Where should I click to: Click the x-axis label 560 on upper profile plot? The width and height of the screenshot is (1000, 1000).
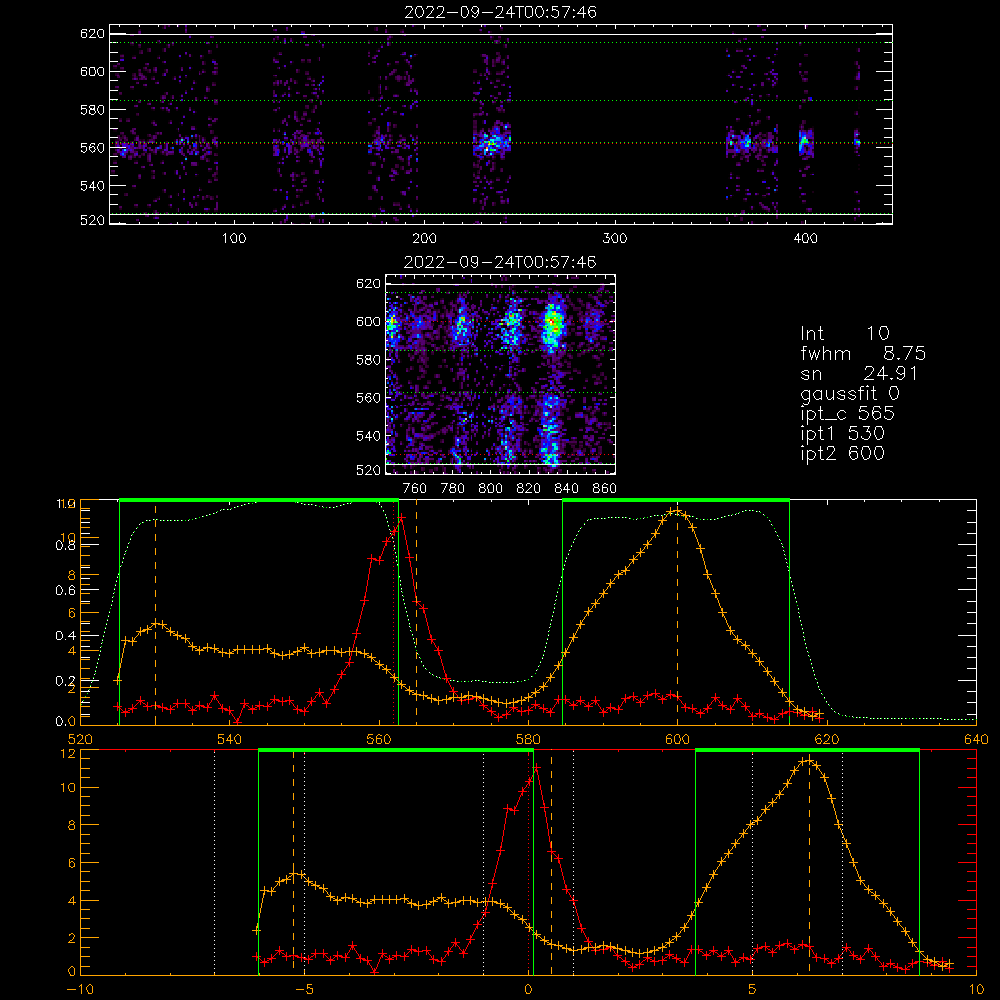[379, 739]
